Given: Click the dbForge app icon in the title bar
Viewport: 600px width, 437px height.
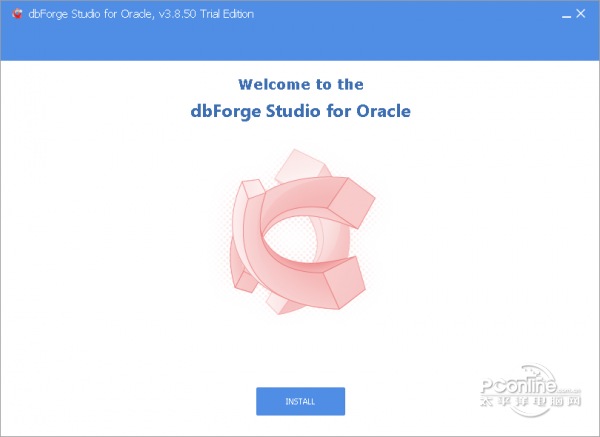Looking at the screenshot, I should click(x=17, y=14).
